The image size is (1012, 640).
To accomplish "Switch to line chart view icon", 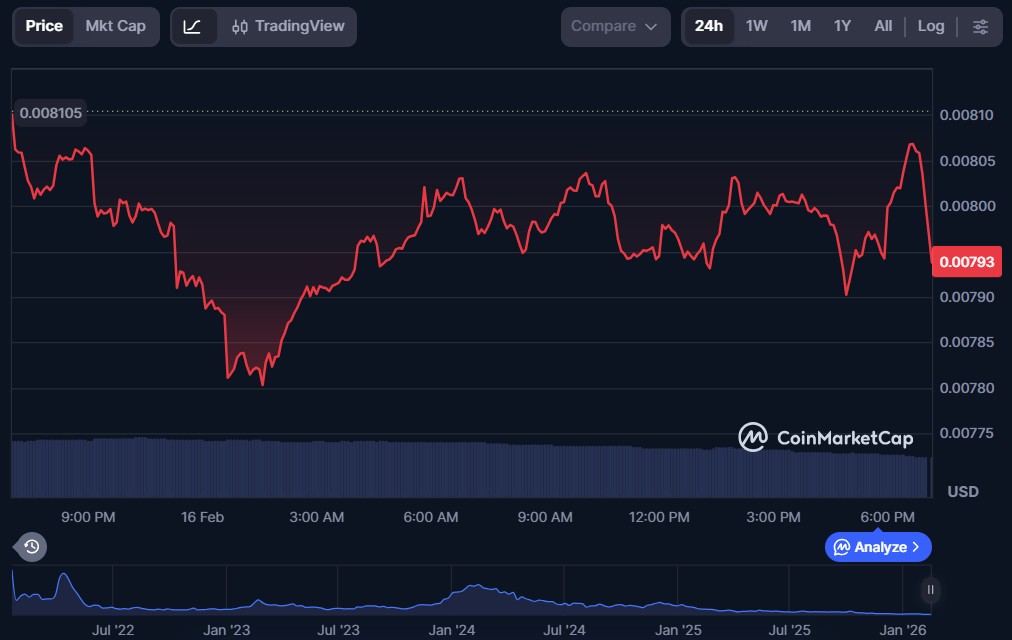I will 193,26.
